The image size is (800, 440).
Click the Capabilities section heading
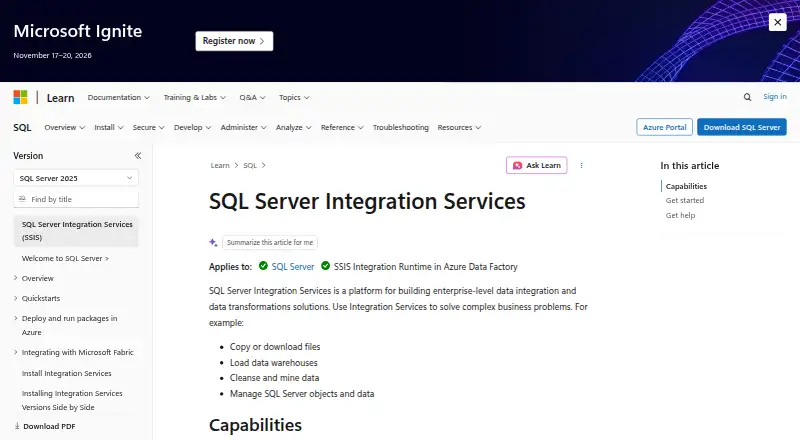point(255,425)
